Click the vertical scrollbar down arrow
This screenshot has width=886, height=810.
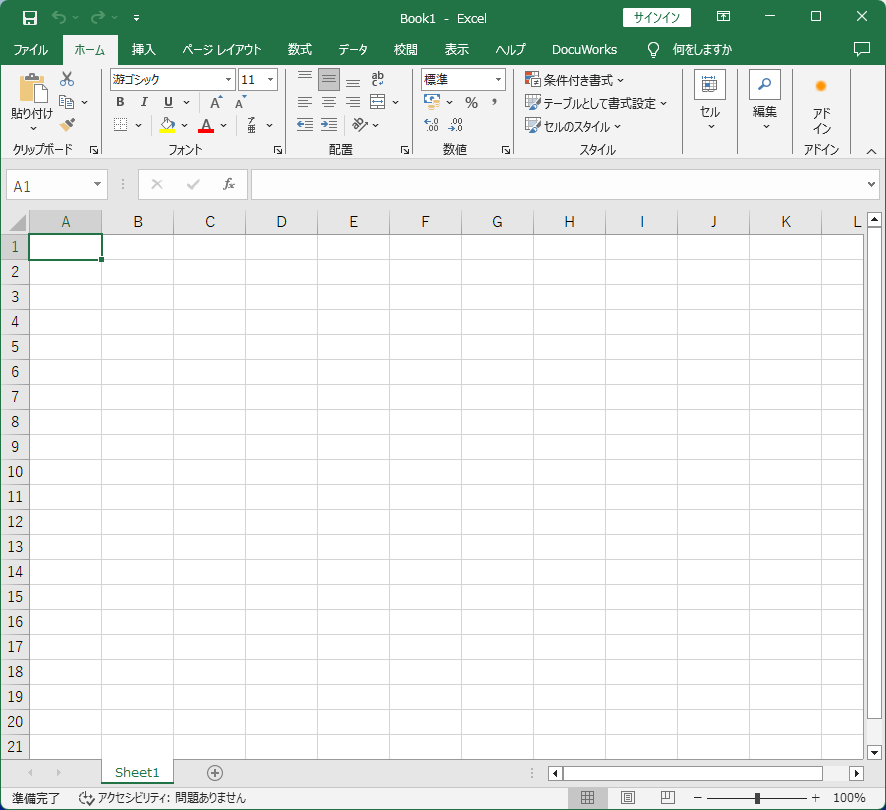click(x=874, y=752)
